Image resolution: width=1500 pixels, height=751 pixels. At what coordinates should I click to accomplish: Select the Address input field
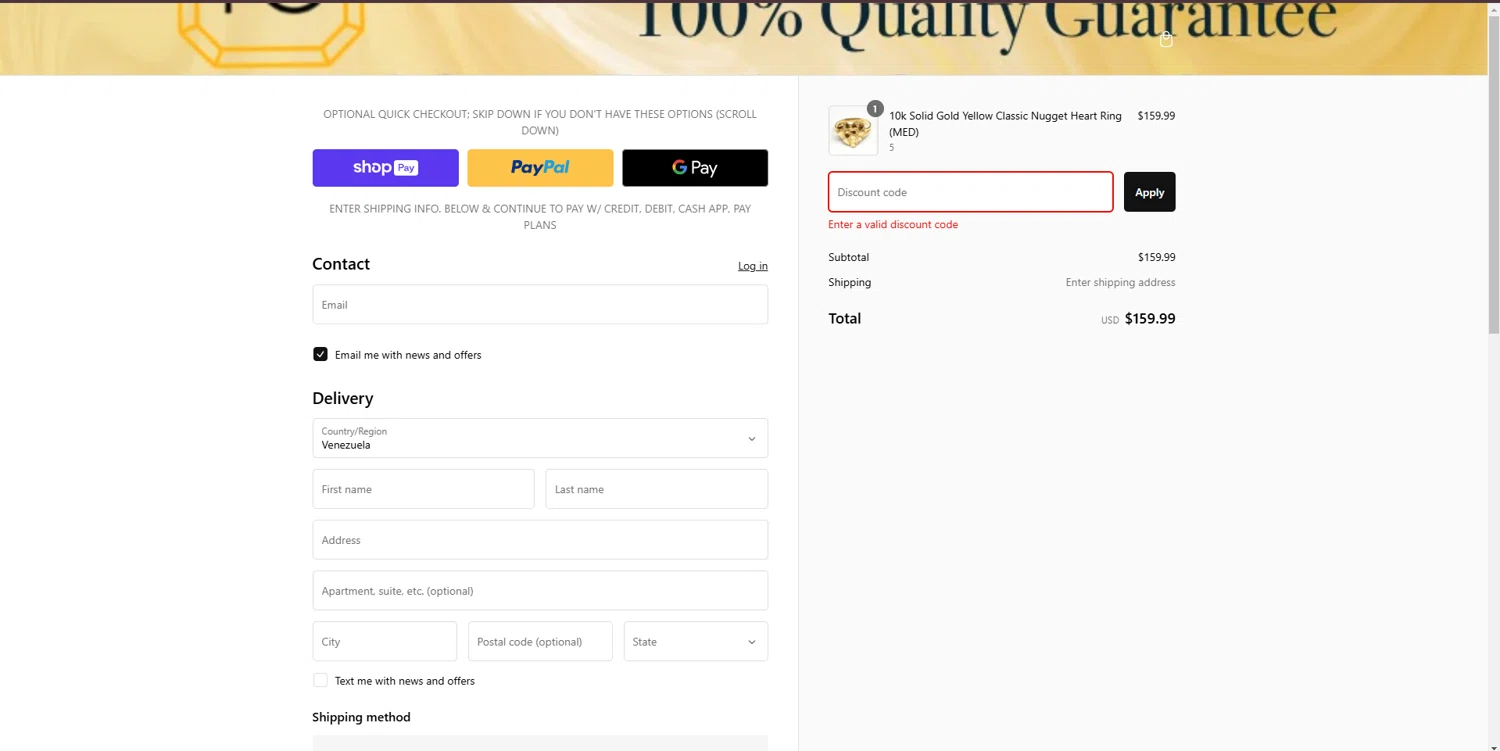coord(540,540)
